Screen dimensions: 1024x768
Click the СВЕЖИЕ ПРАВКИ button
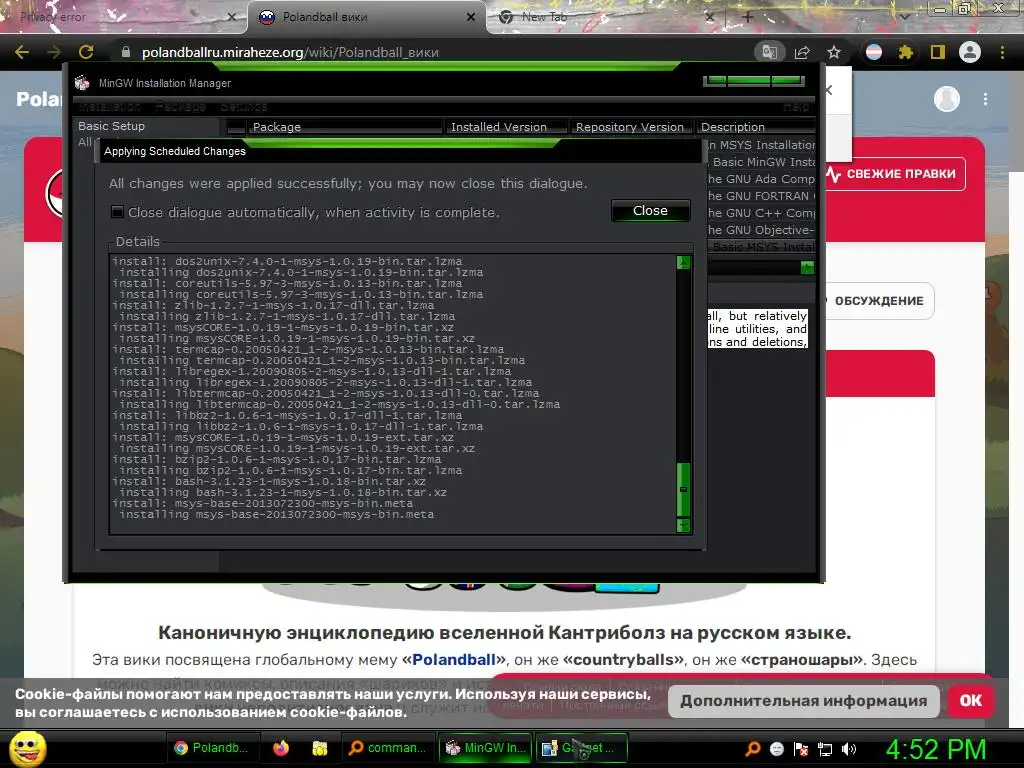(896, 174)
